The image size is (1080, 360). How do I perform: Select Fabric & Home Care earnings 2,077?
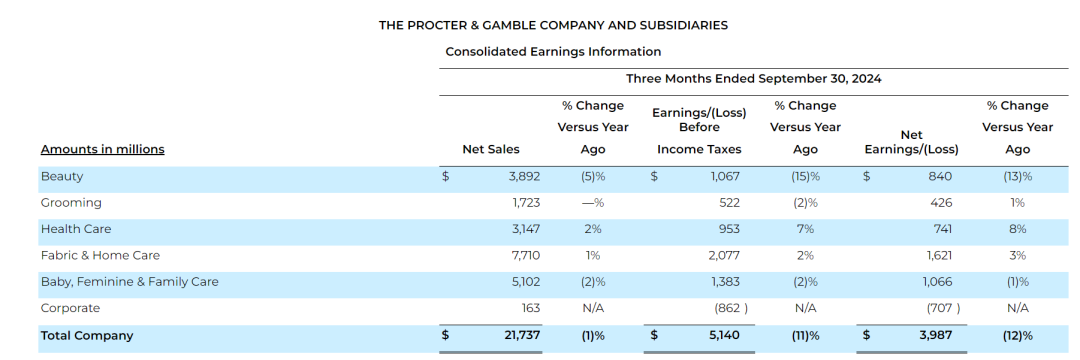point(724,255)
